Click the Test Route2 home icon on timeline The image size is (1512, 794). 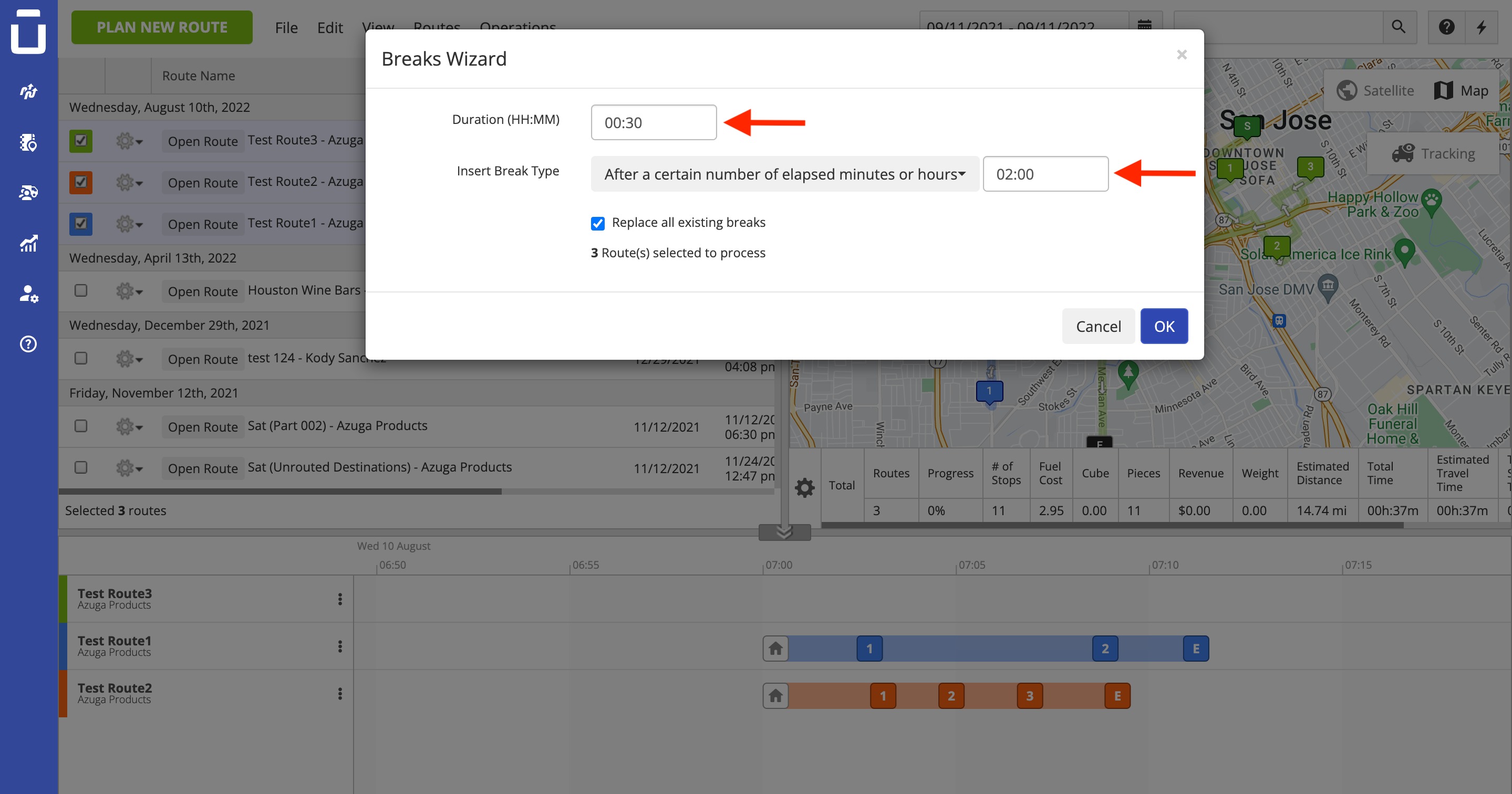(x=775, y=696)
